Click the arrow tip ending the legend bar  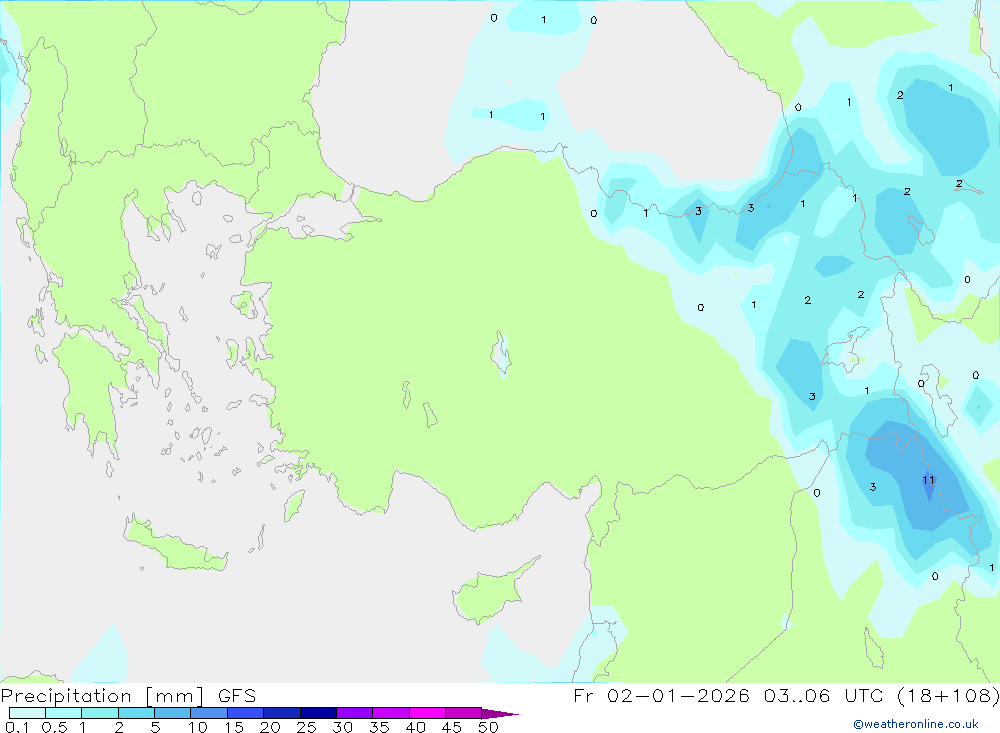tap(500, 714)
